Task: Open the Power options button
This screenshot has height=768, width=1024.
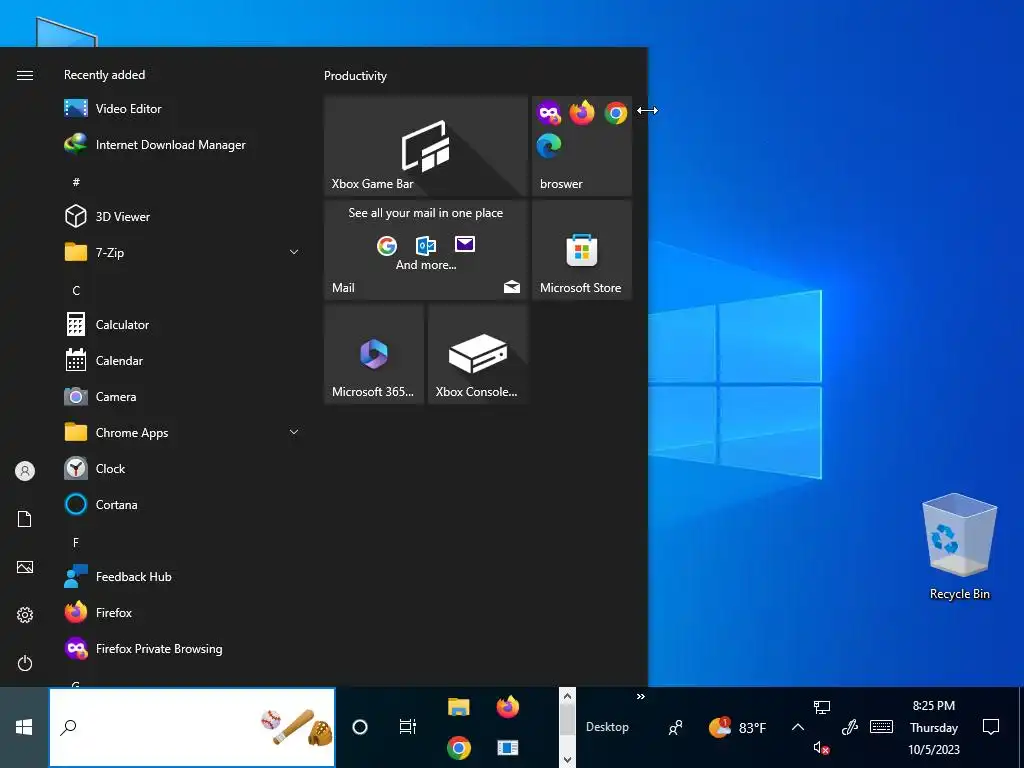Action: (25, 663)
